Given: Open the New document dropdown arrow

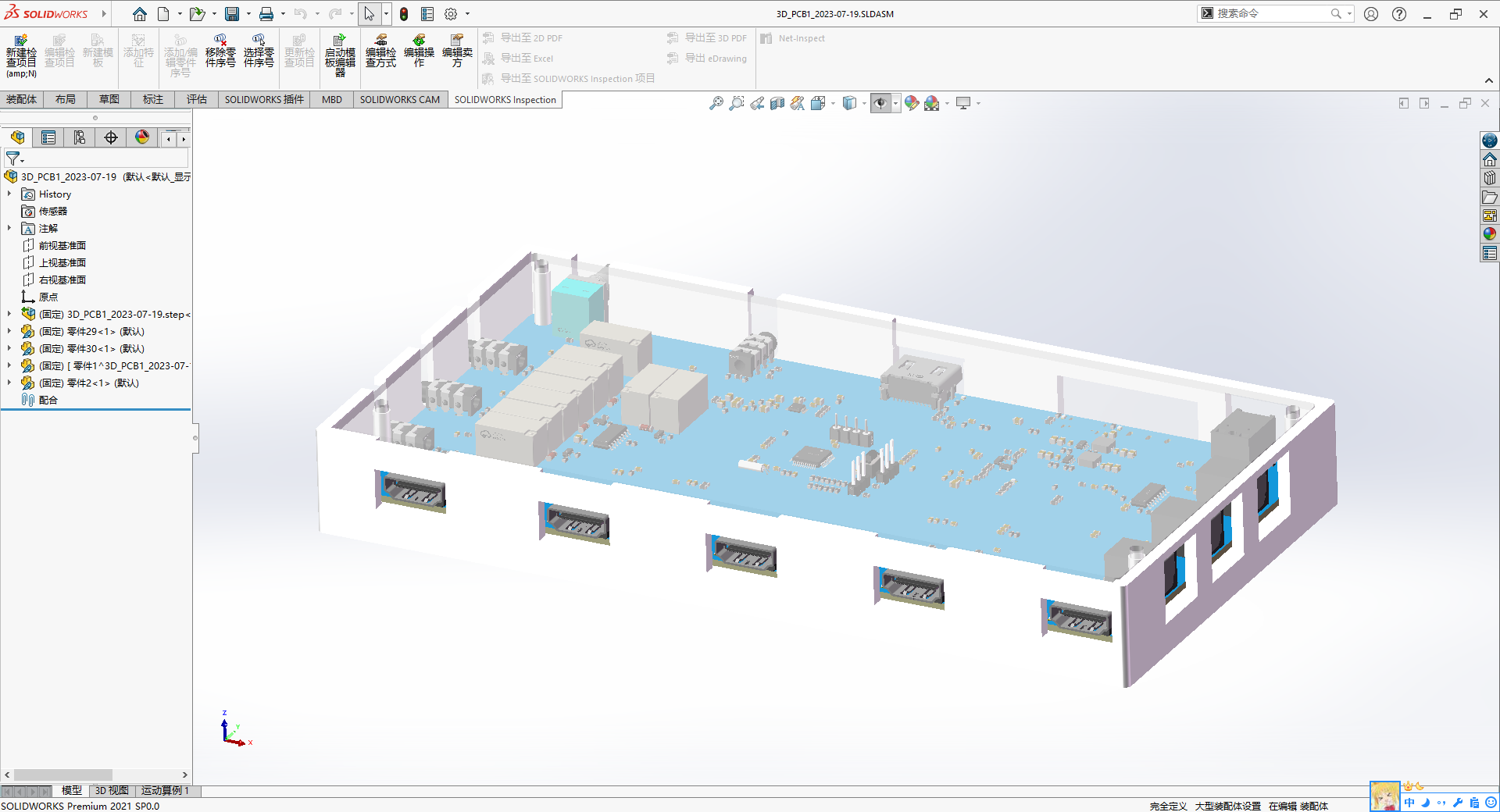Looking at the screenshot, I should coord(180,14).
